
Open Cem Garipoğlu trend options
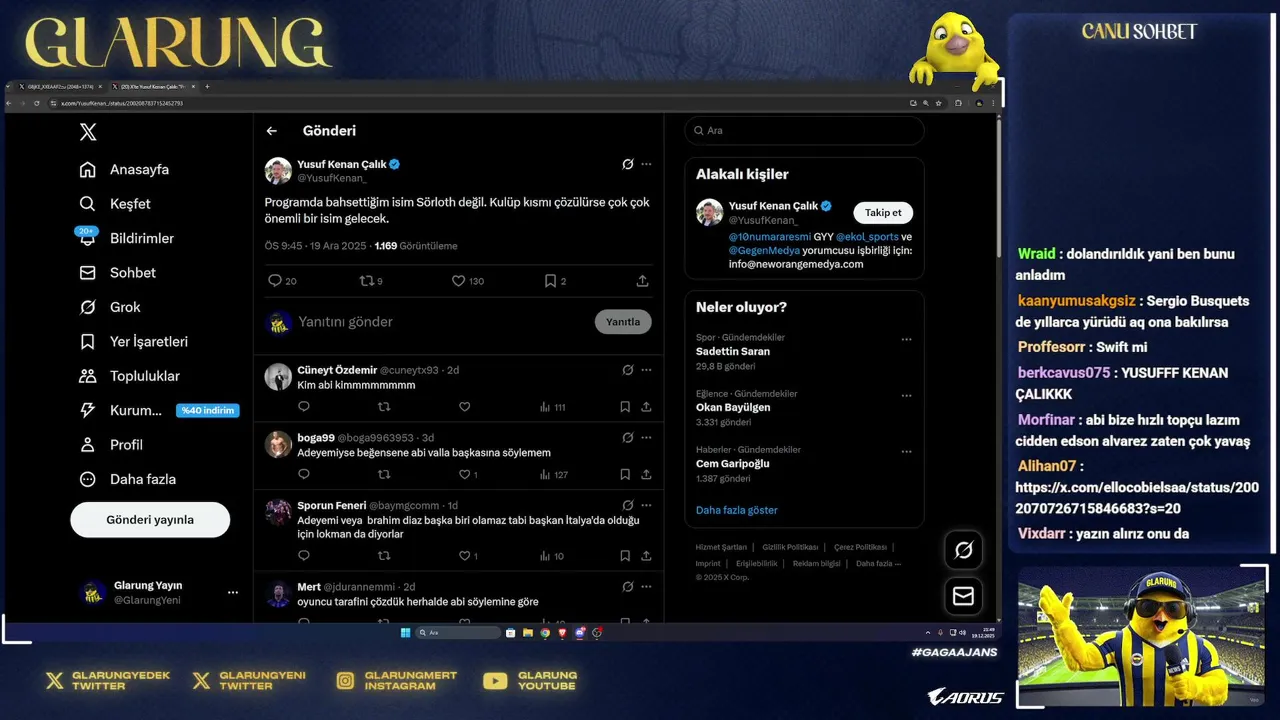[x=906, y=451]
